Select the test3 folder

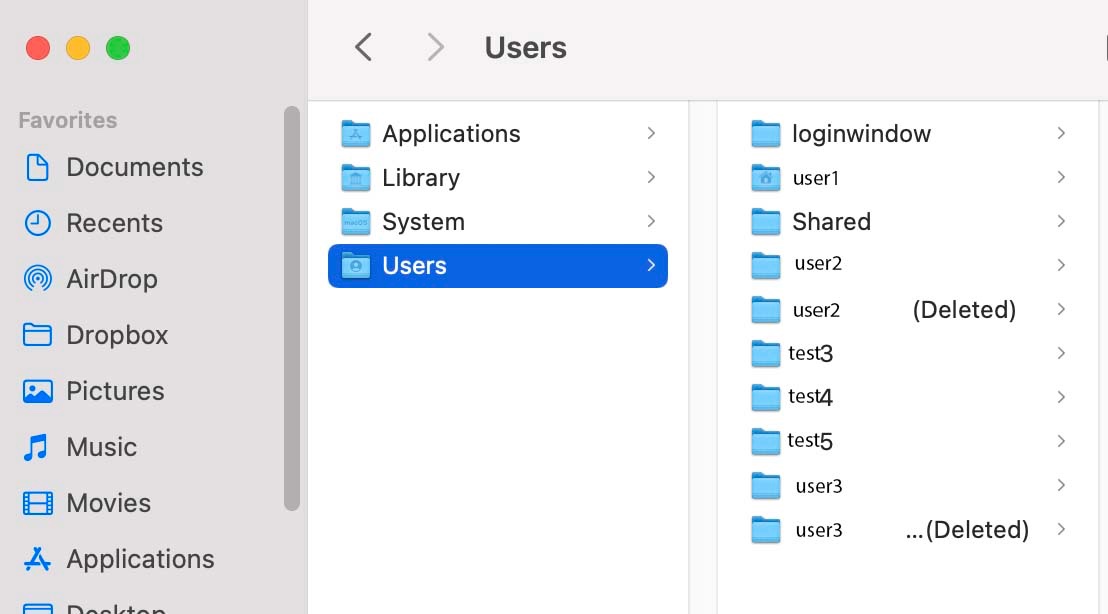[x=810, y=353]
